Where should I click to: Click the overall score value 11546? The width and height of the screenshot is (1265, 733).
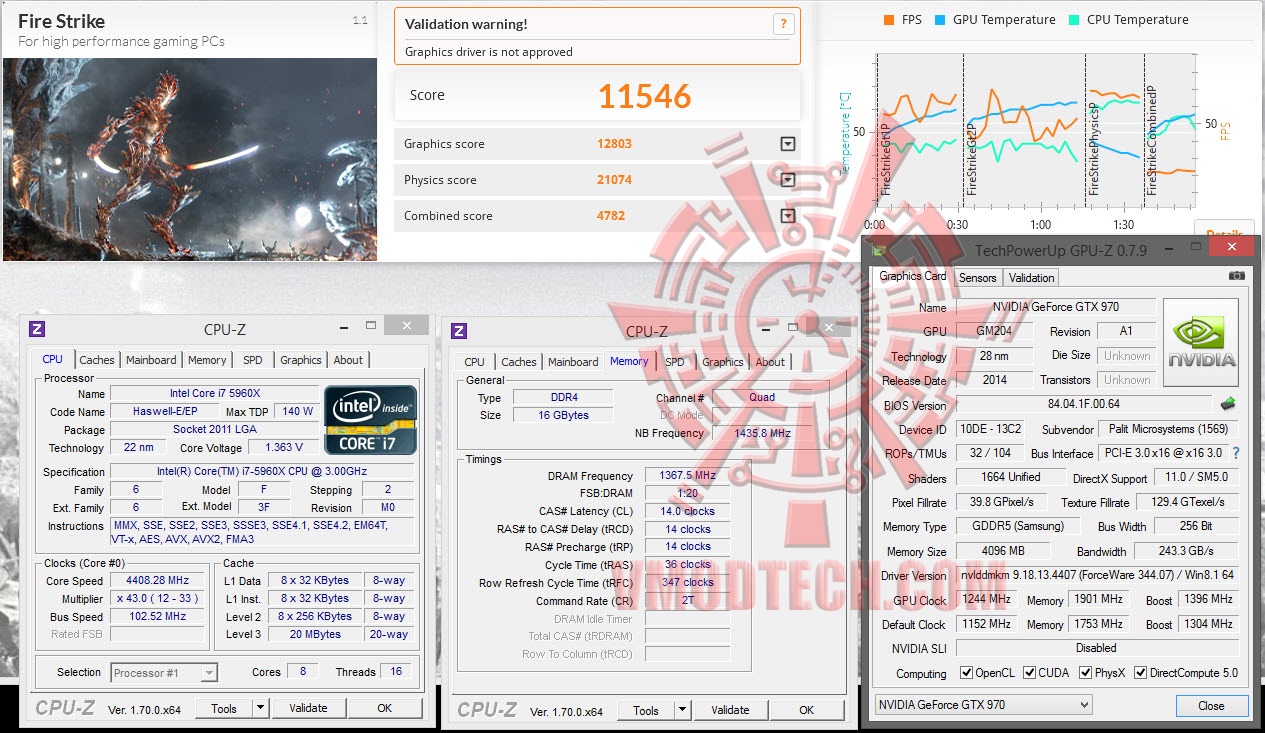tap(645, 96)
